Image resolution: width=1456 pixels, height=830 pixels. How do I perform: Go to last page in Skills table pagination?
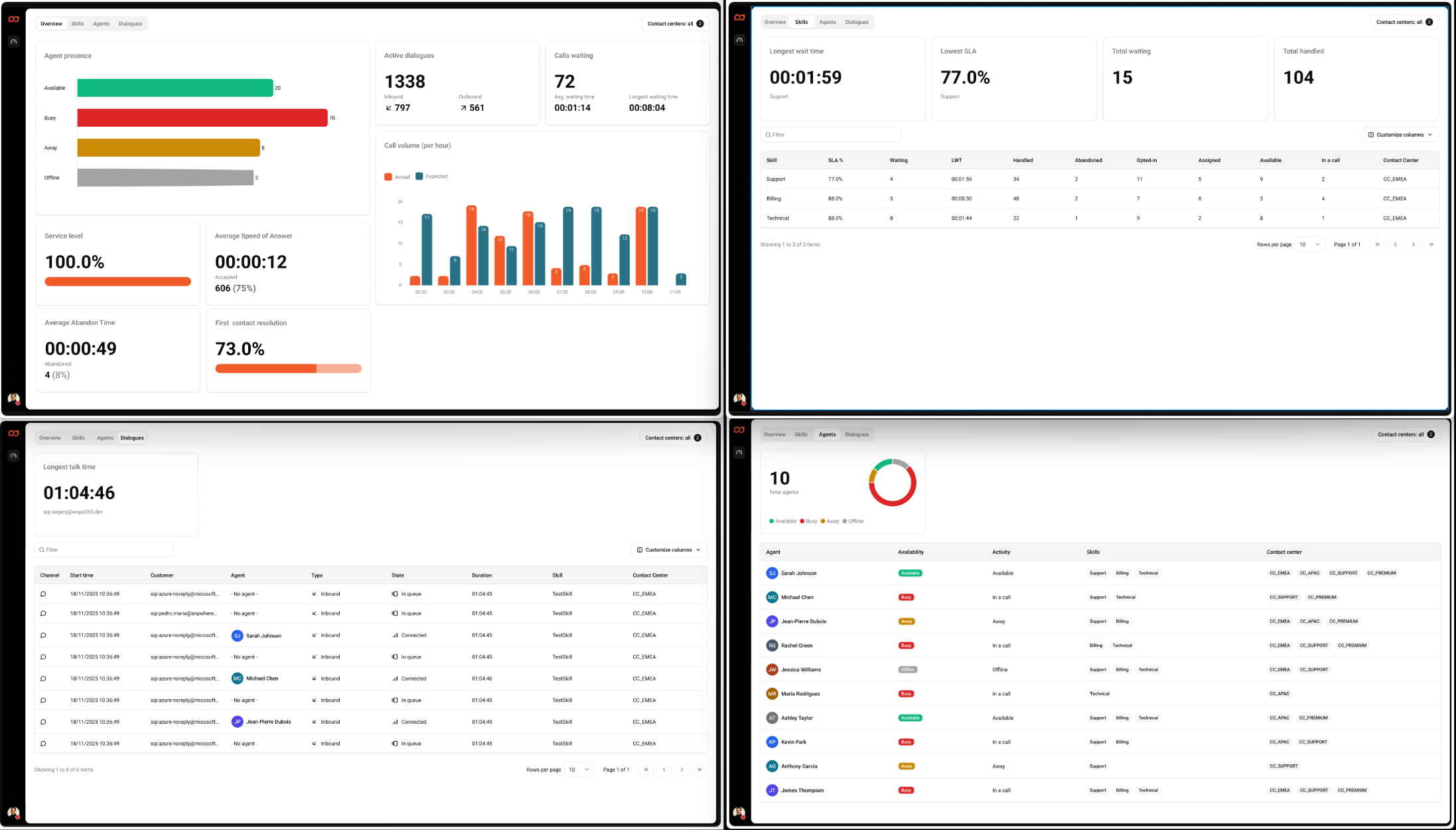point(1431,244)
